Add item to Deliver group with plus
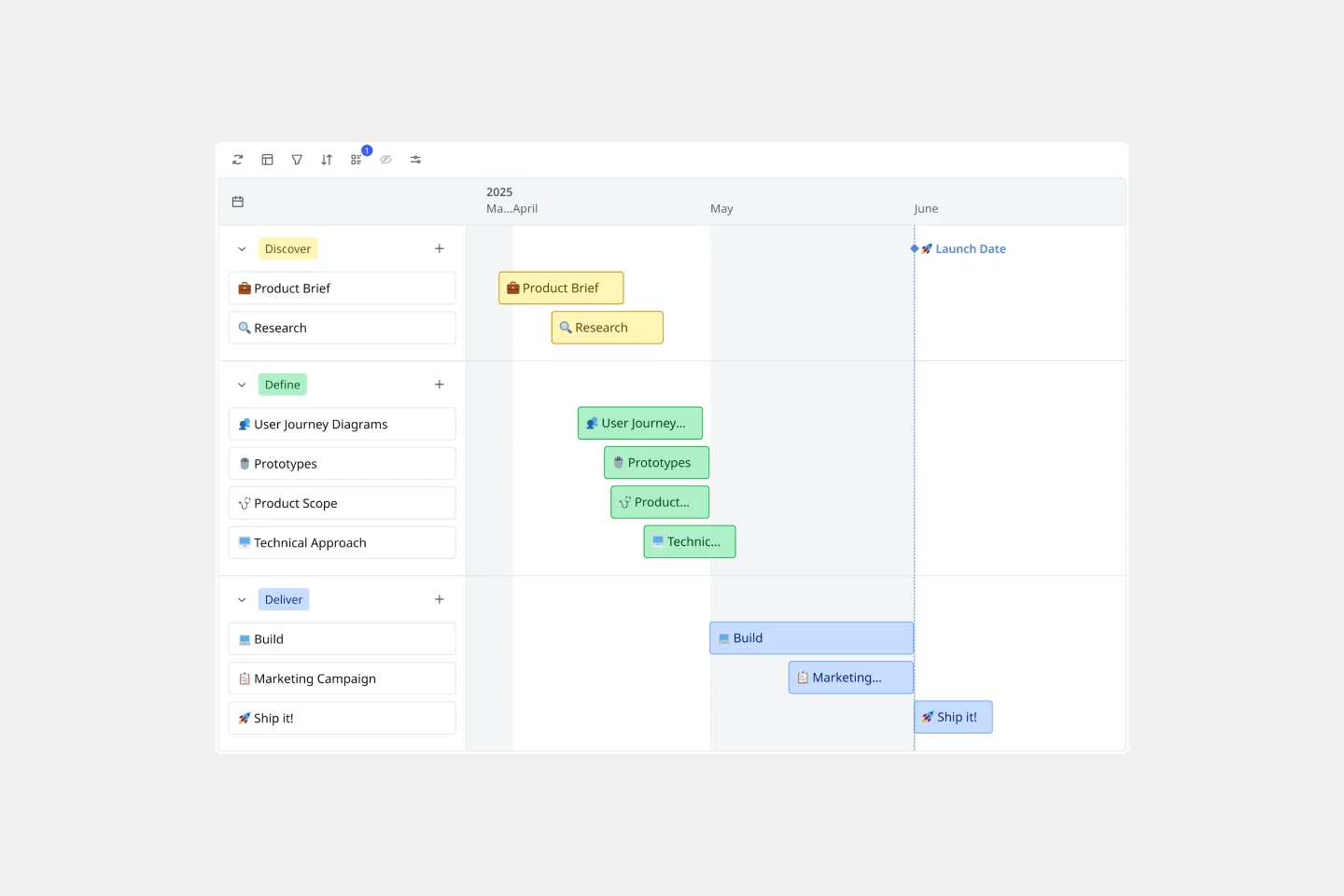The height and width of the screenshot is (896, 1344). pyautogui.click(x=440, y=599)
